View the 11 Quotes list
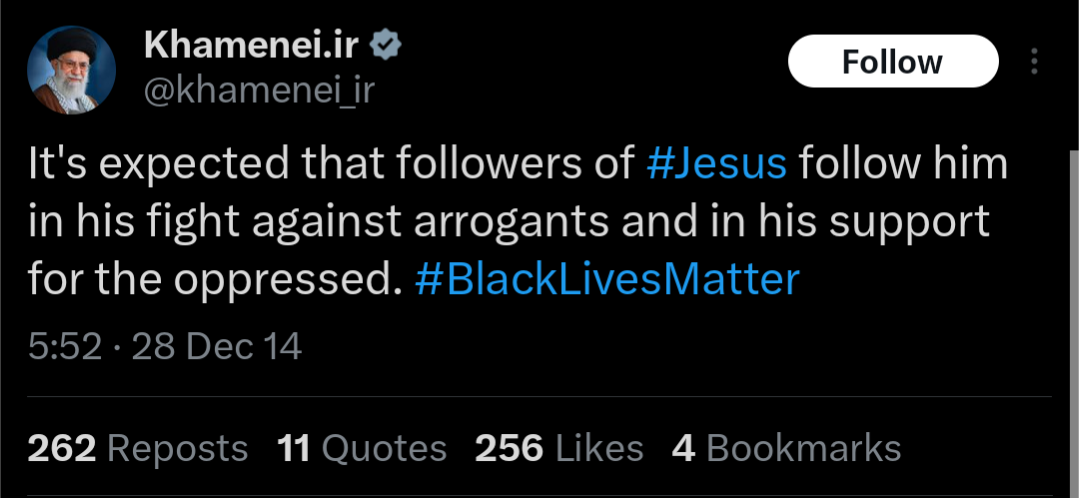 coord(362,448)
